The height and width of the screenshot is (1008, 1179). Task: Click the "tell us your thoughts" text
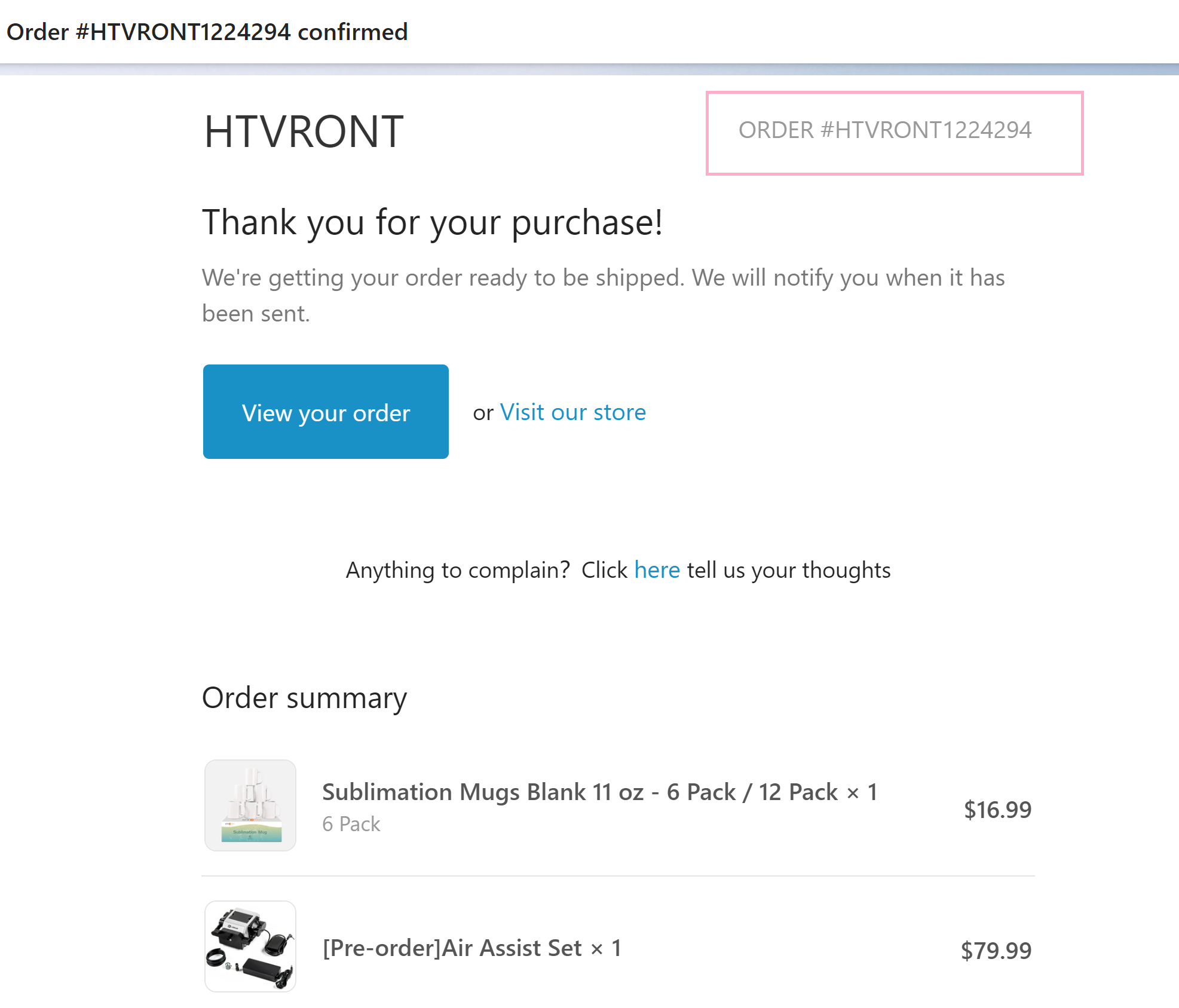click(789, 570)
